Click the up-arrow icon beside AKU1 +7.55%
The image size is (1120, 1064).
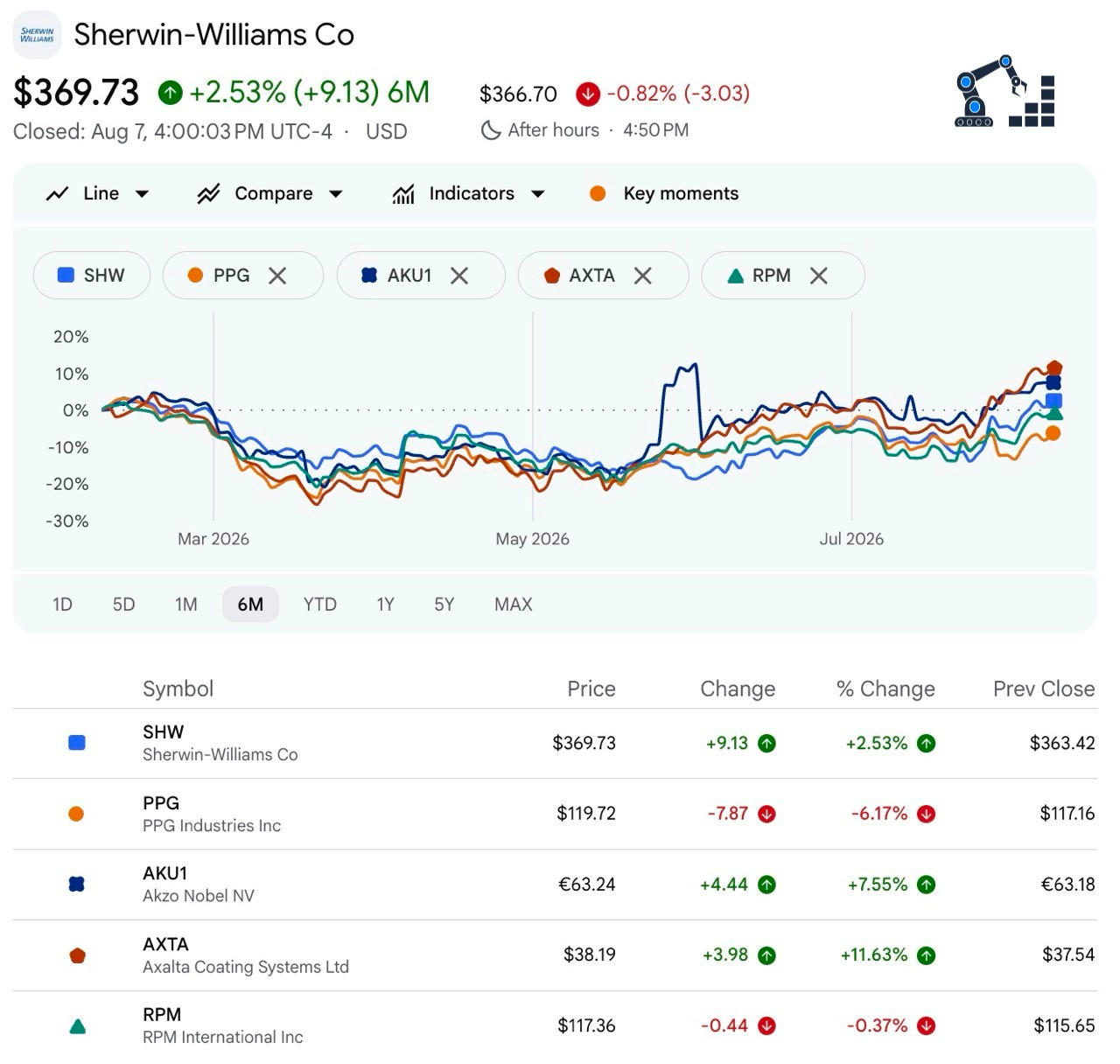(927, 885)
